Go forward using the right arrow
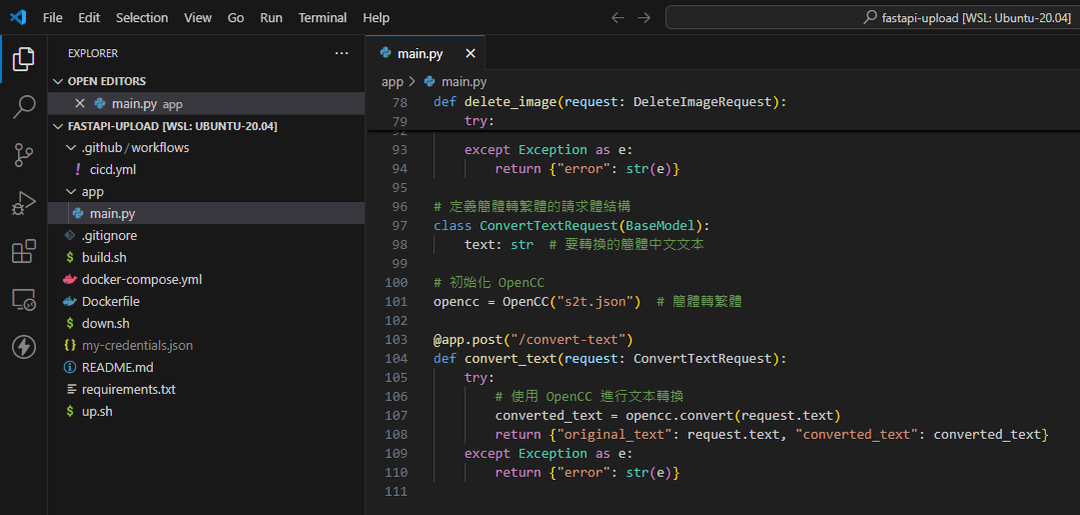Viewport: 1080px width, 515px height. [644, 18]
